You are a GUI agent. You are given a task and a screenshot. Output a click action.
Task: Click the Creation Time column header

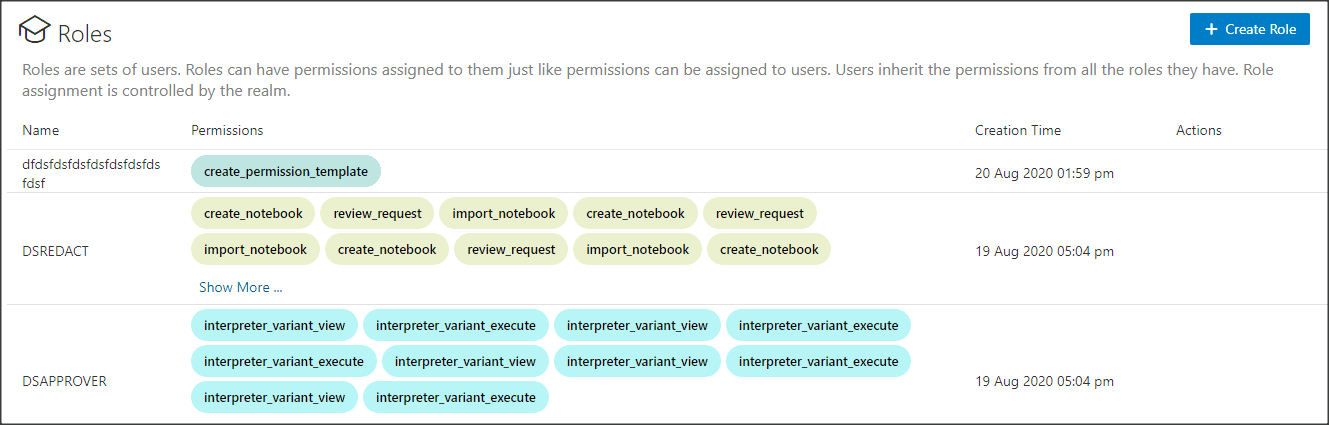1017,130
